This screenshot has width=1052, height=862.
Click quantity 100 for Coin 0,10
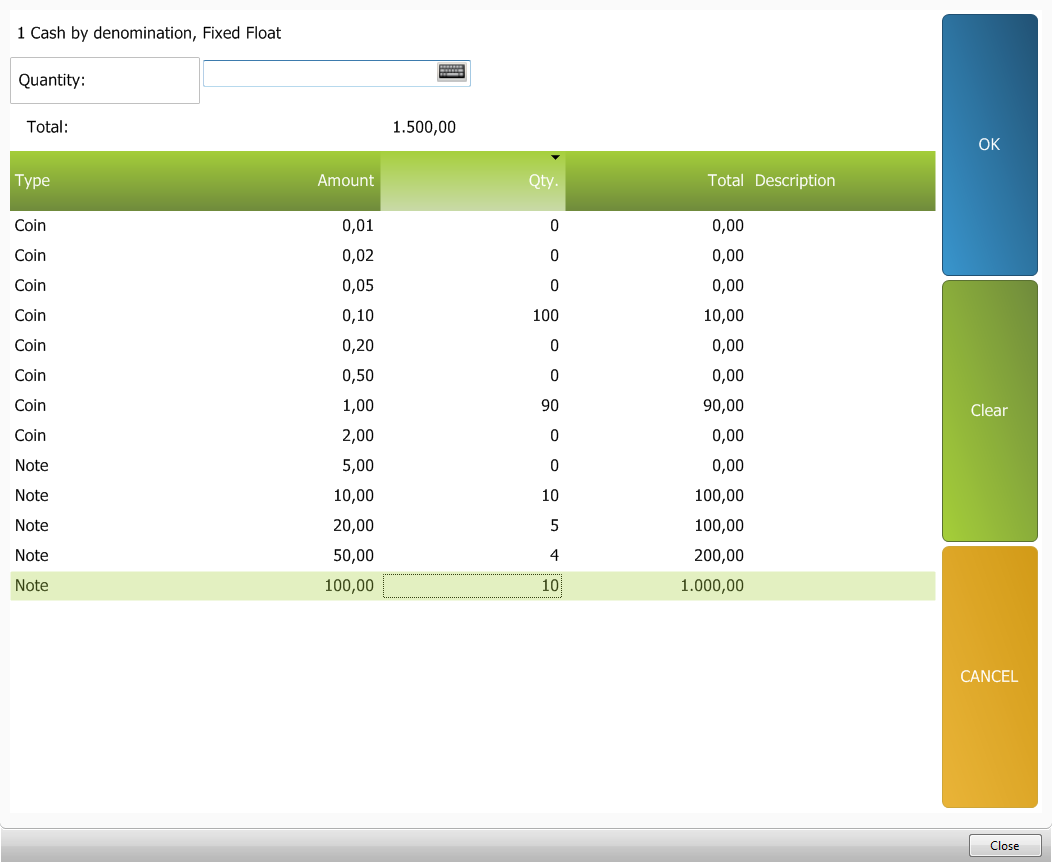(x=545, y=315)
